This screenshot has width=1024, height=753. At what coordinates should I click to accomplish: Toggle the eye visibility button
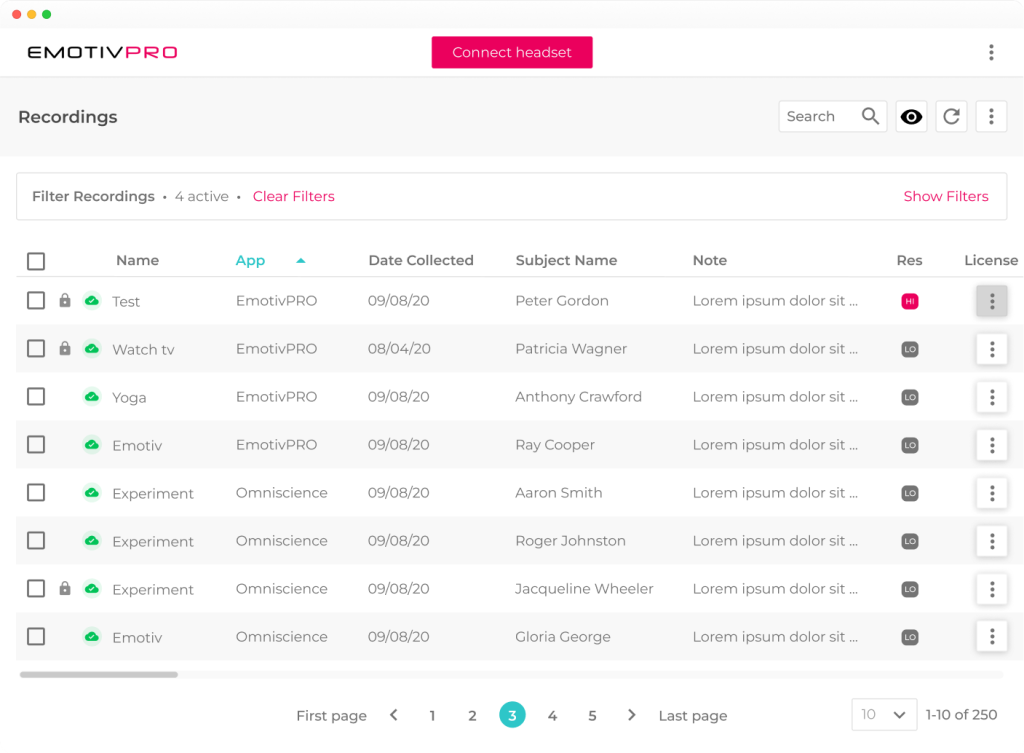[911, 116]
